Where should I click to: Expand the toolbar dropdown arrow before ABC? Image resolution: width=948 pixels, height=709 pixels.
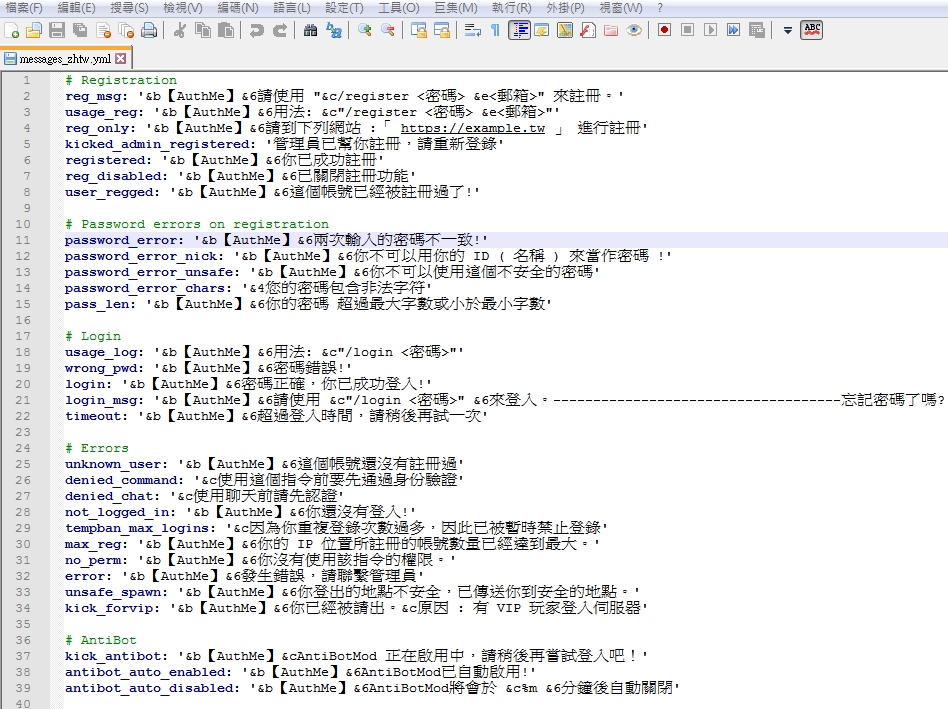point(787,30)
